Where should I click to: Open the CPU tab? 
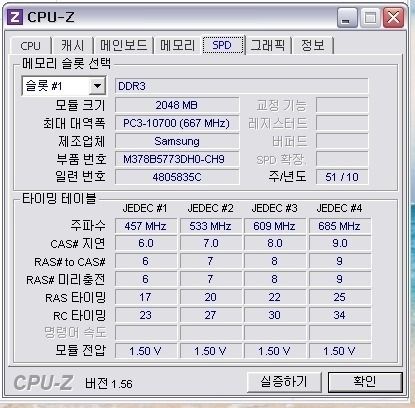click(31, 46)
